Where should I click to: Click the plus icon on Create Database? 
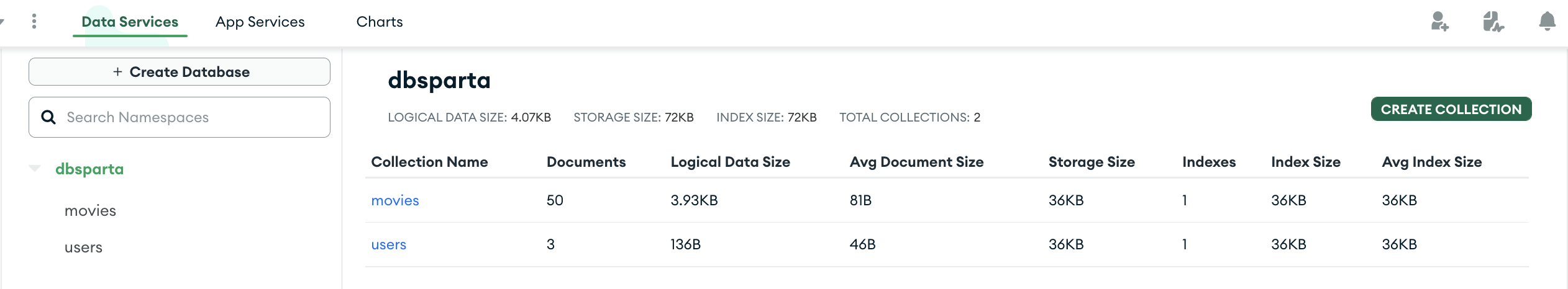click(117, 72)
